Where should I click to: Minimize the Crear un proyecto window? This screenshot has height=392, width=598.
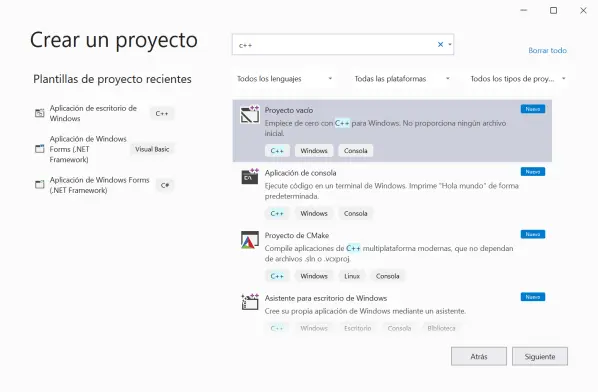click(x=524, y=10)
